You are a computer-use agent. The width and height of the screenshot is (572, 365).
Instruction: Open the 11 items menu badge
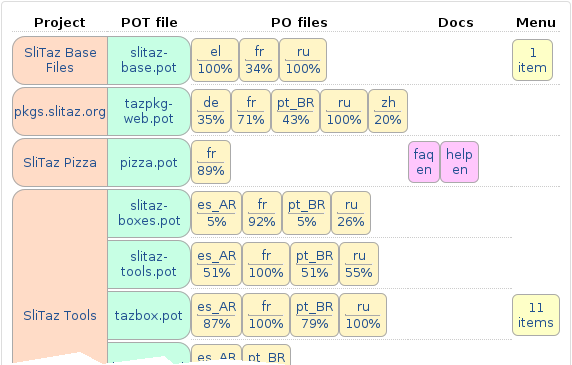[536, 315]
